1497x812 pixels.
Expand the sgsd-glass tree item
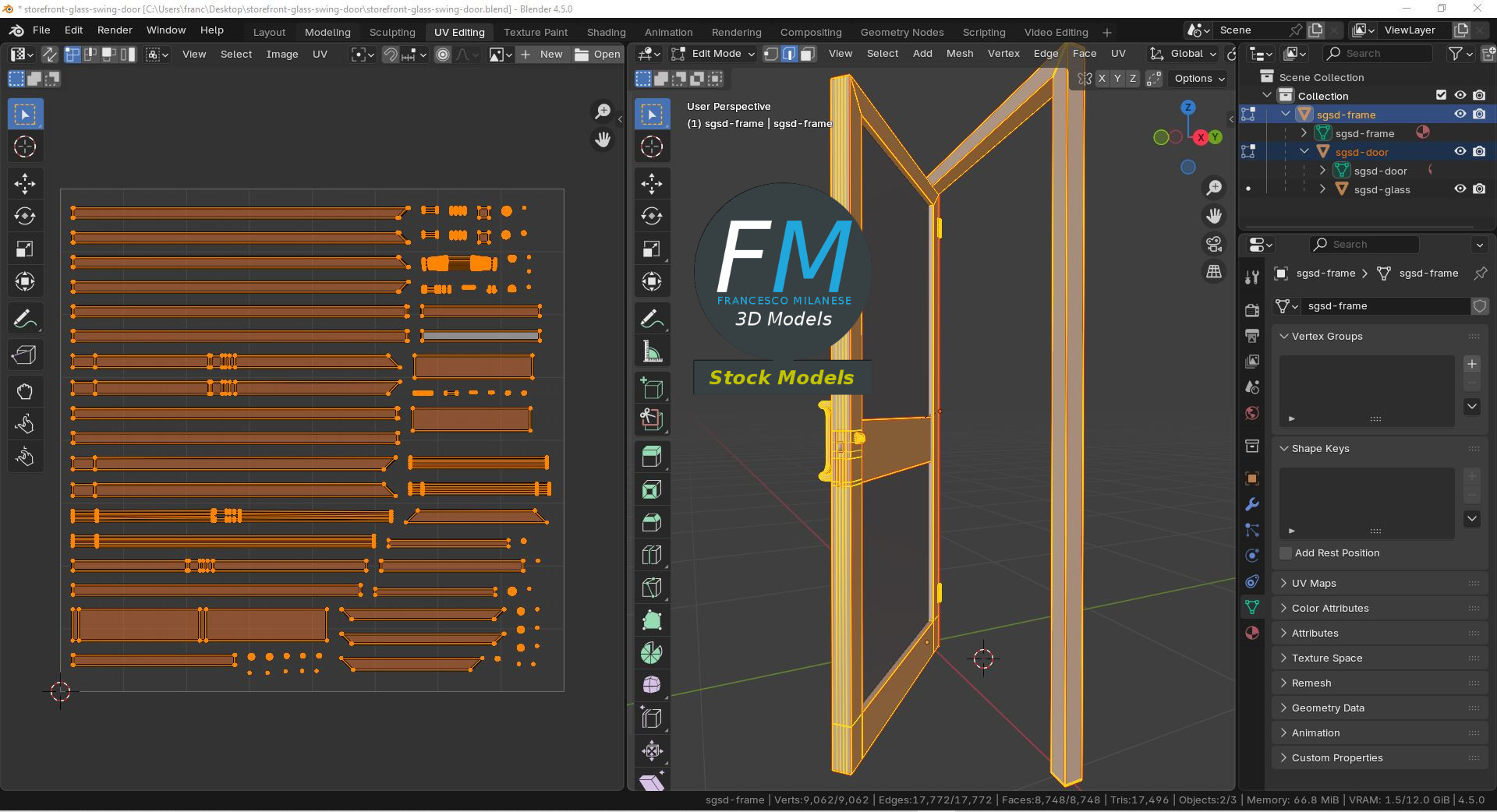click(1322, 189)
